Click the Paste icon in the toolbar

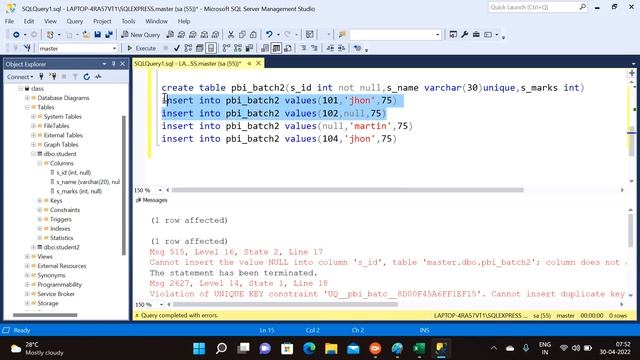(253, 35)
